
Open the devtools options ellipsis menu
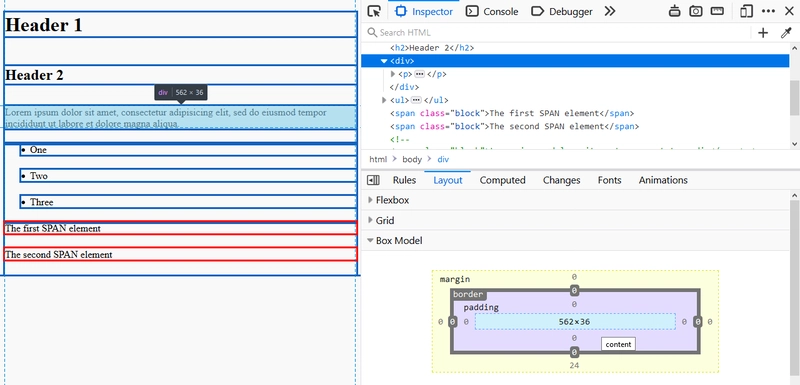click(768, 11)
